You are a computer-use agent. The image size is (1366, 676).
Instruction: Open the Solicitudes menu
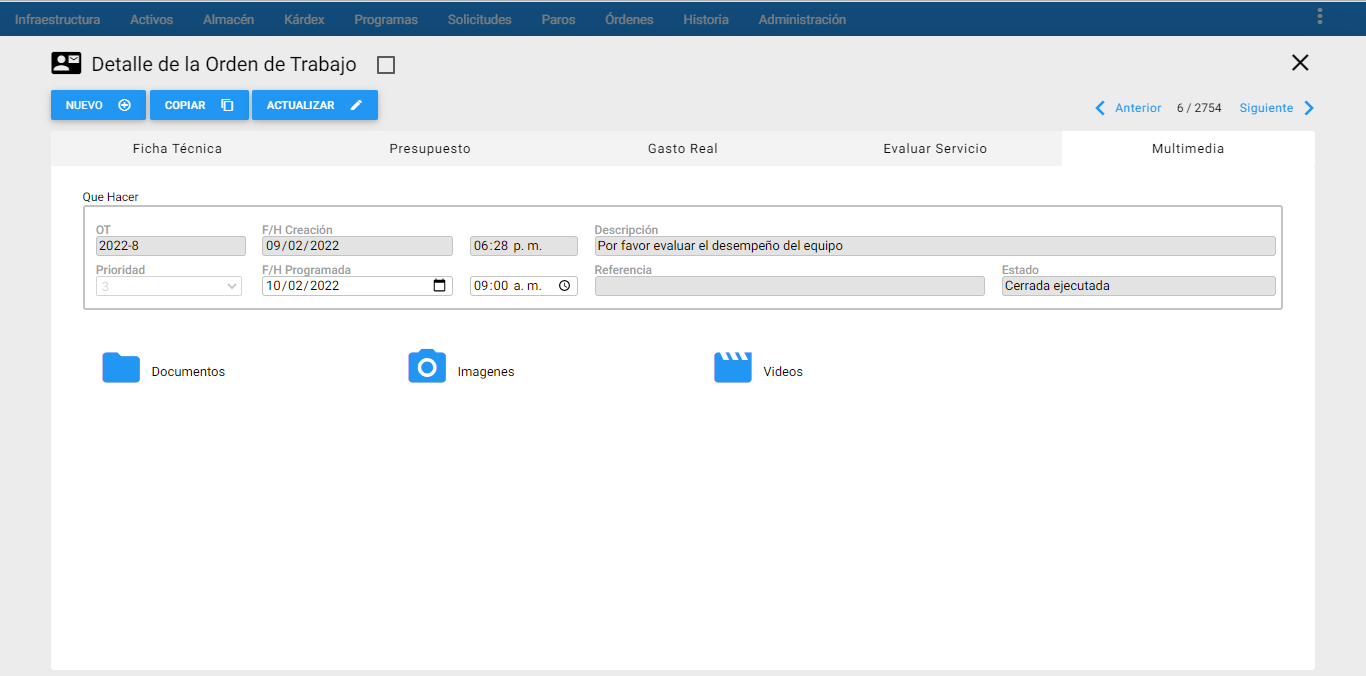coord(479,19)
